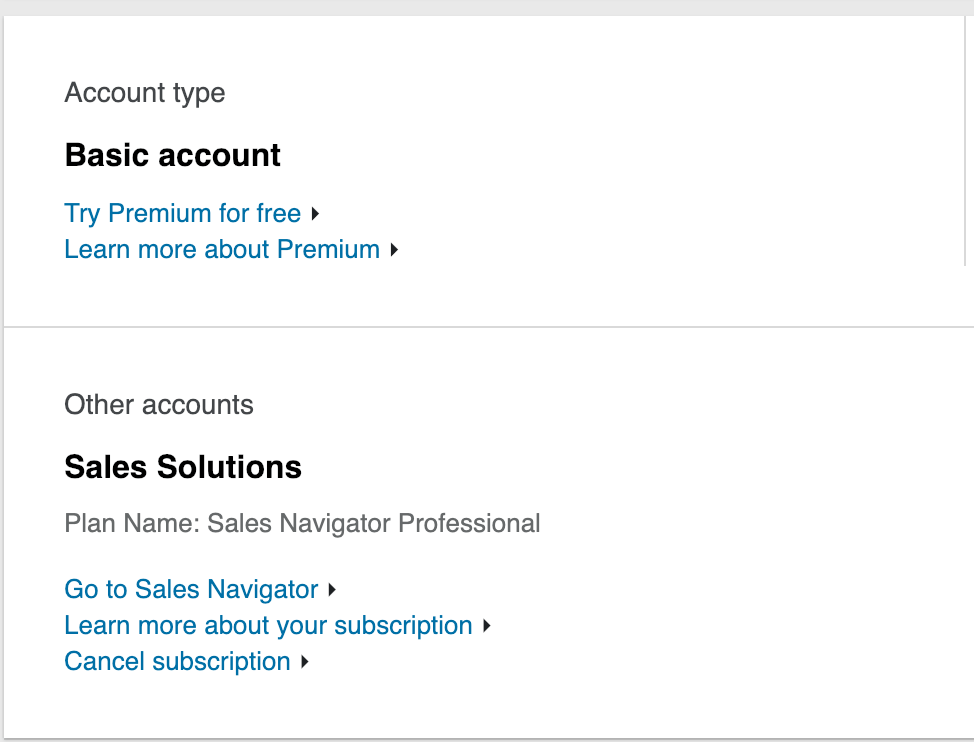Image resolution: width=974 pixels, height=742 pixels.
Task: Click the arrow after Learn more about Premium
Action: coord(394,250)
